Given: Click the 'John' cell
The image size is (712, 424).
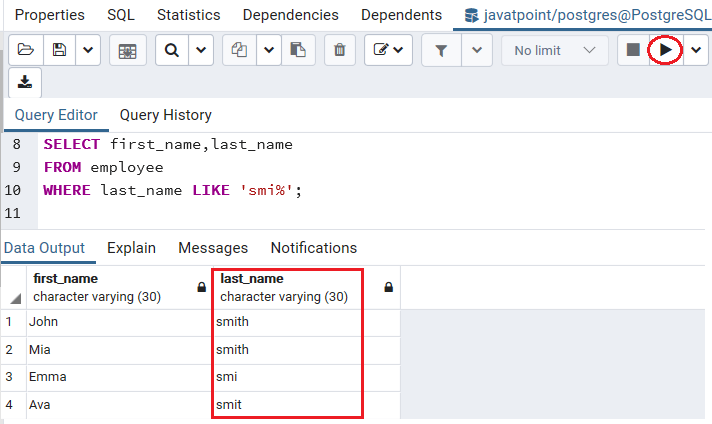Looking at the screenshot, I should [119, 322].
